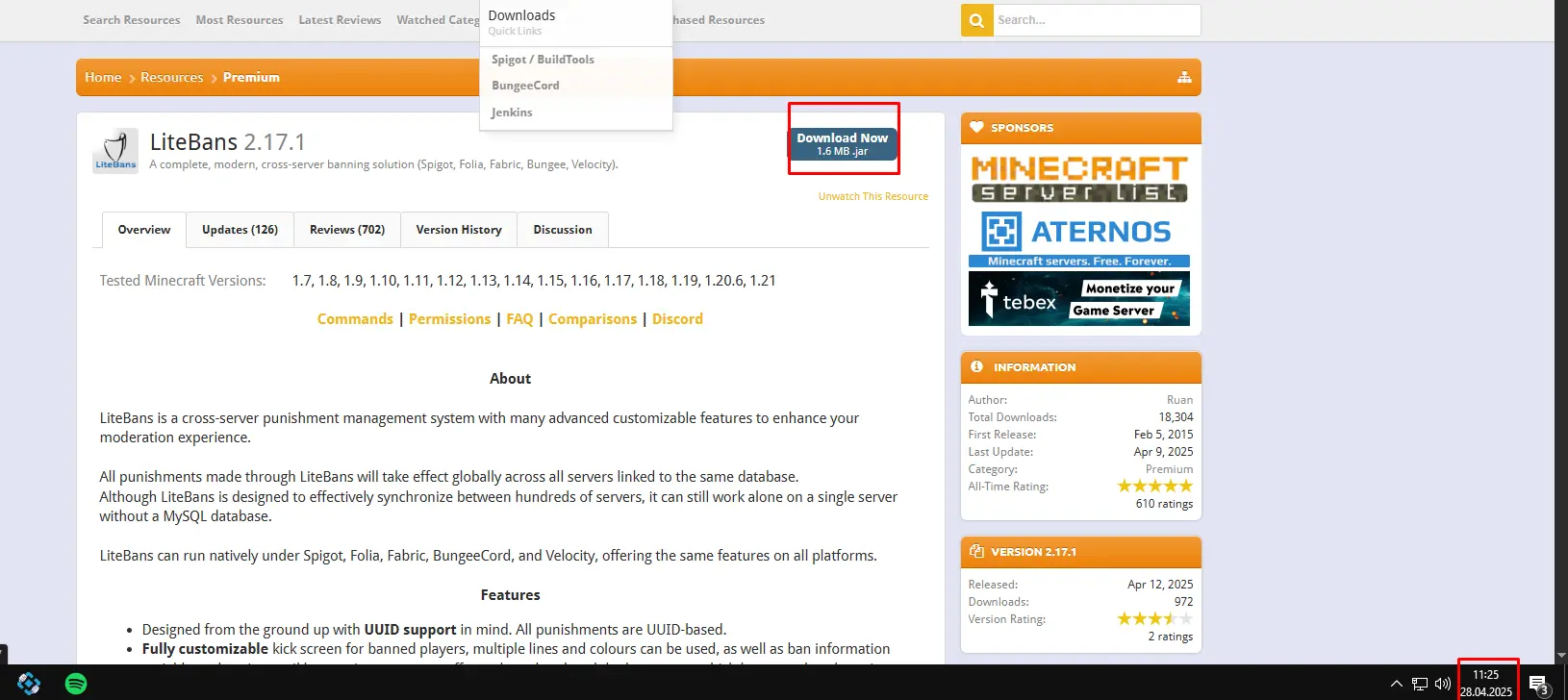The width and height of the screenshot is (1568, 700).
Task: Click the Downloads menu header
Action: [521, 15]
